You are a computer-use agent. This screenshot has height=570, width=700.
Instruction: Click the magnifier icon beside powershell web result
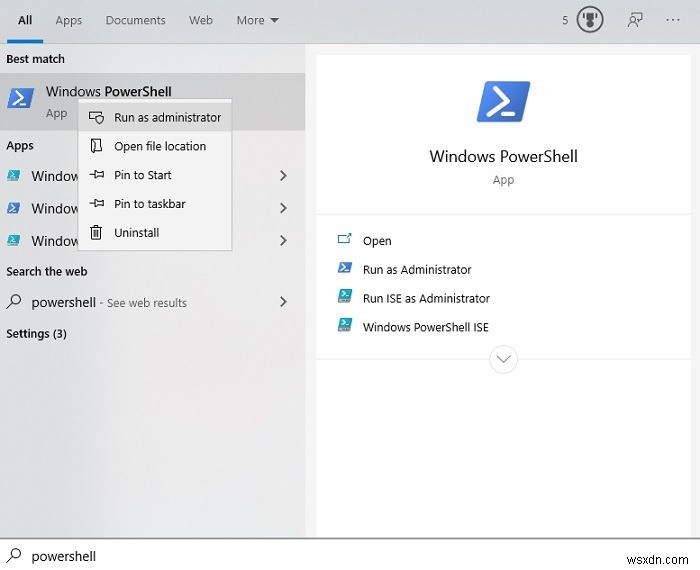pos(14,302)
